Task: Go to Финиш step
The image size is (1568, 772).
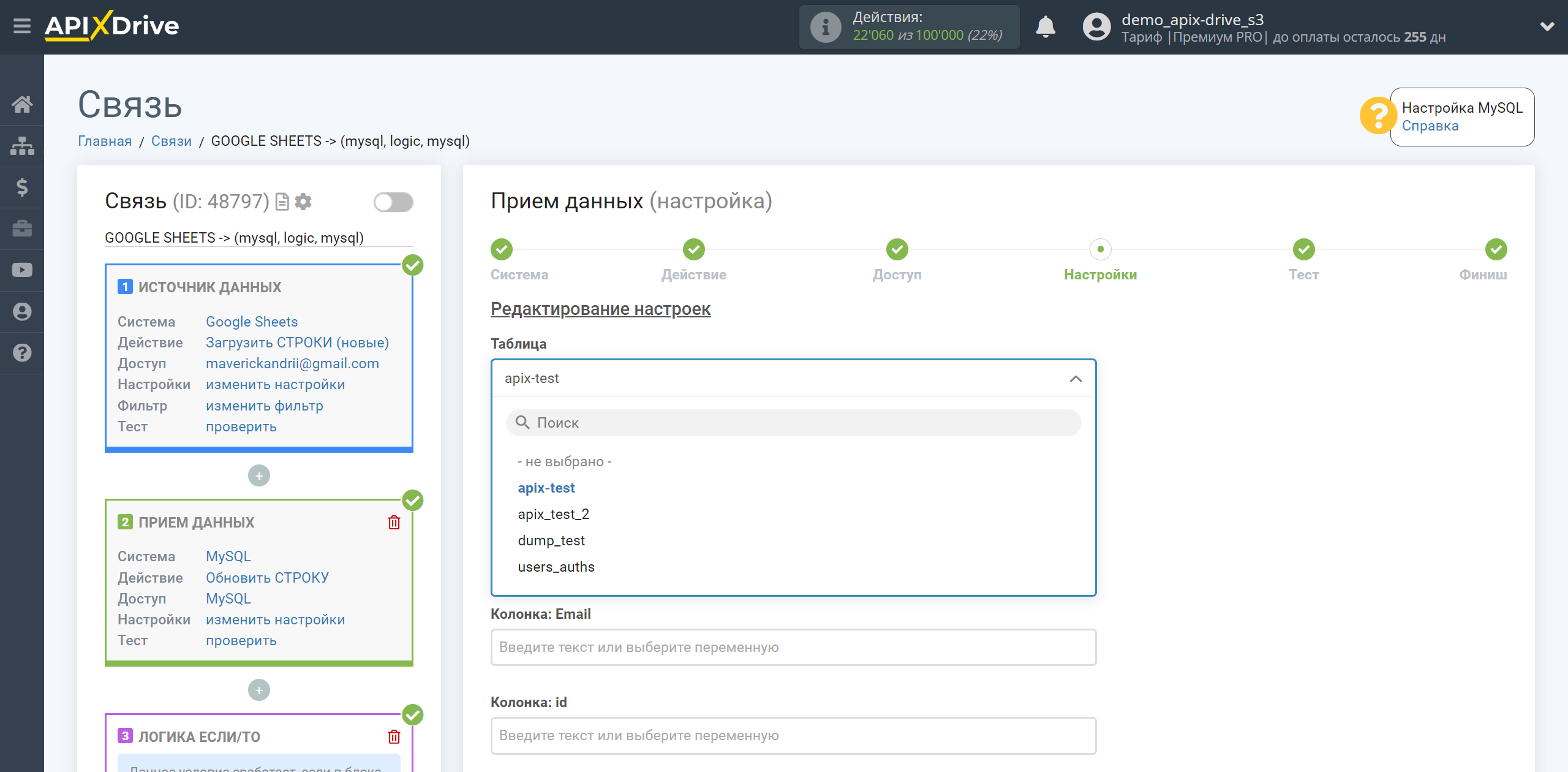Action: 1496,249
